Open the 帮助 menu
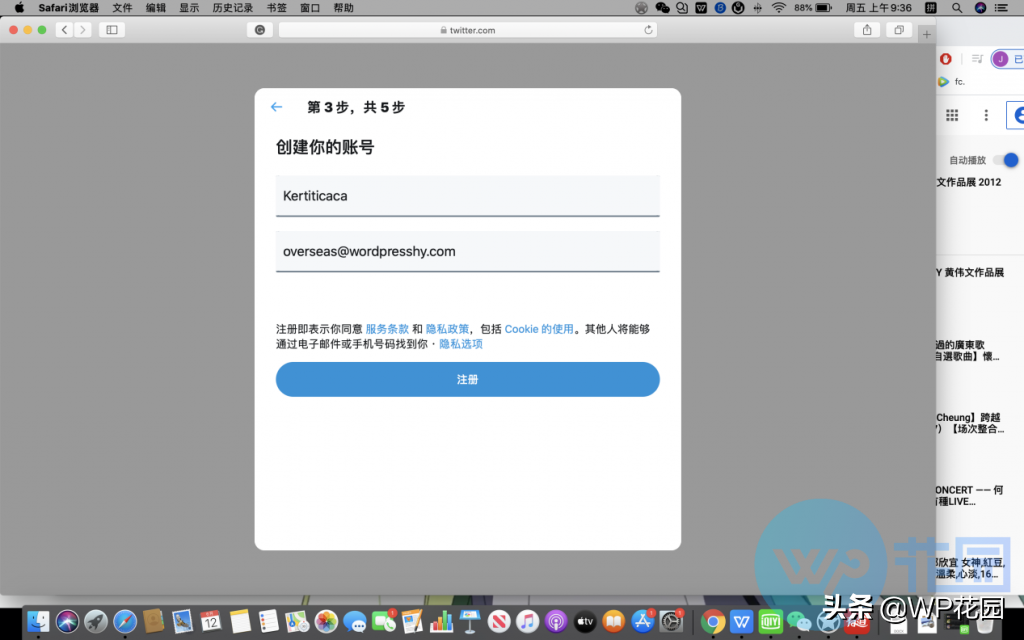 tap(344, 8)
